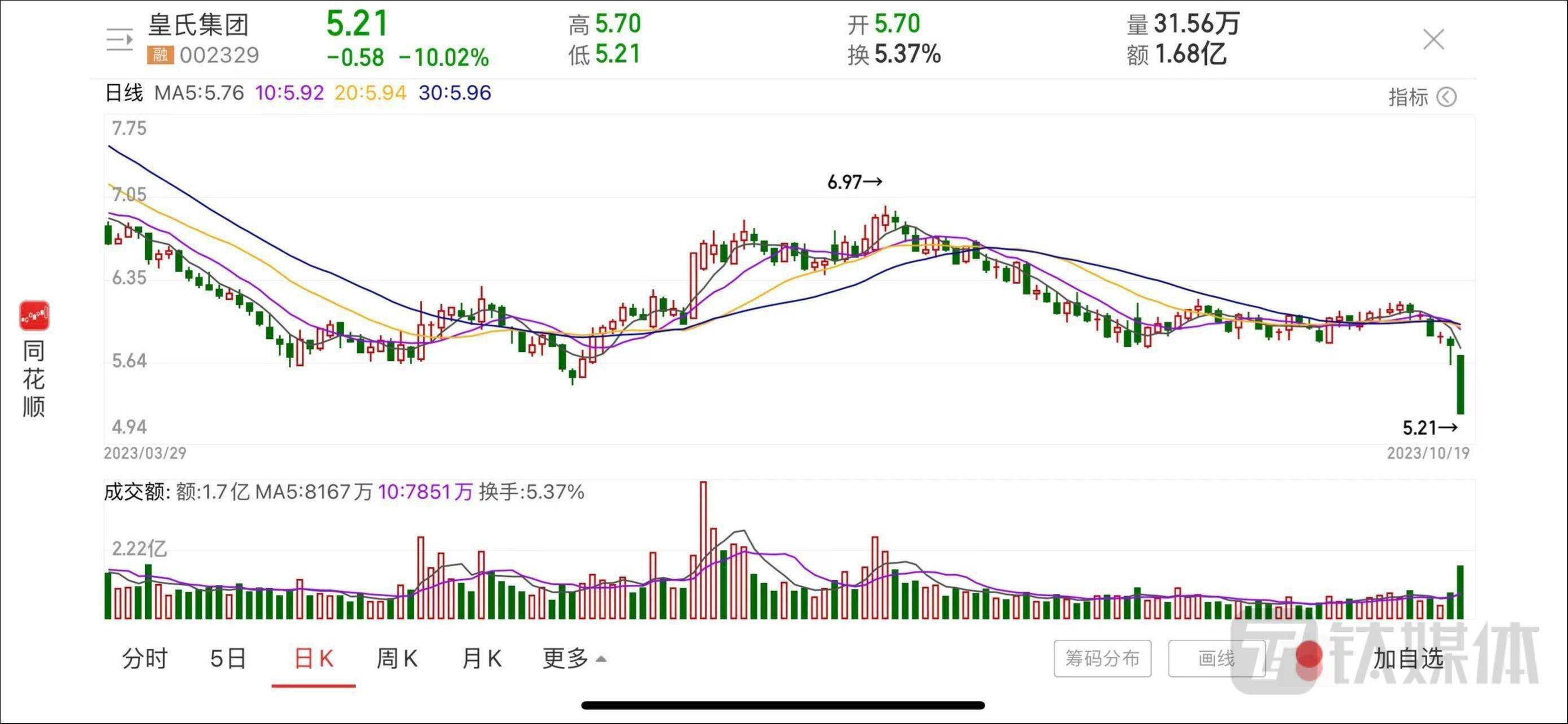Tap the 同花顺 app logo icon
Viewport: 1568px width, 724px height.
[x=34, y=316]
